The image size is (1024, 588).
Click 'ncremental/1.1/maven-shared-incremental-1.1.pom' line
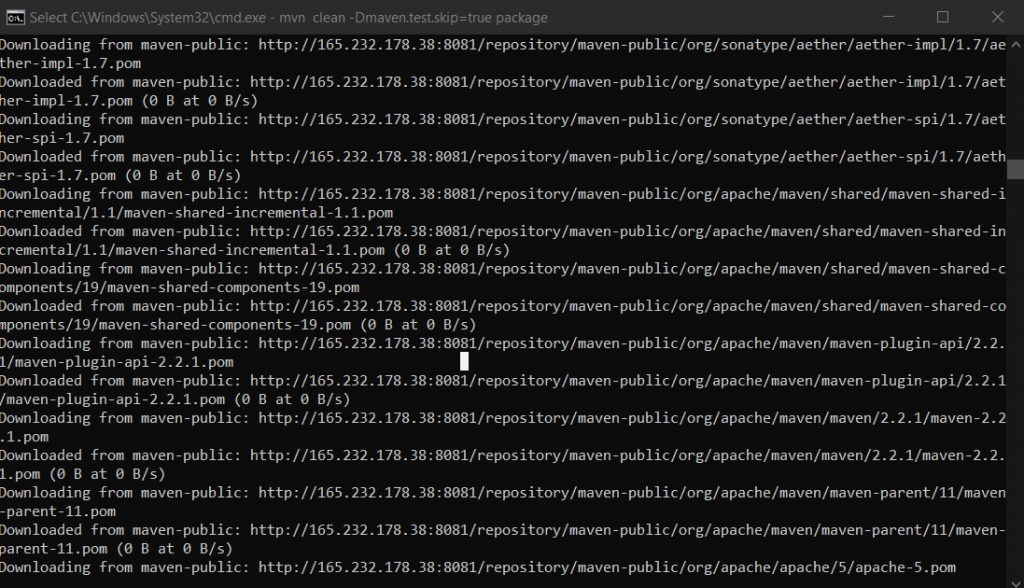tap(197, 212)
